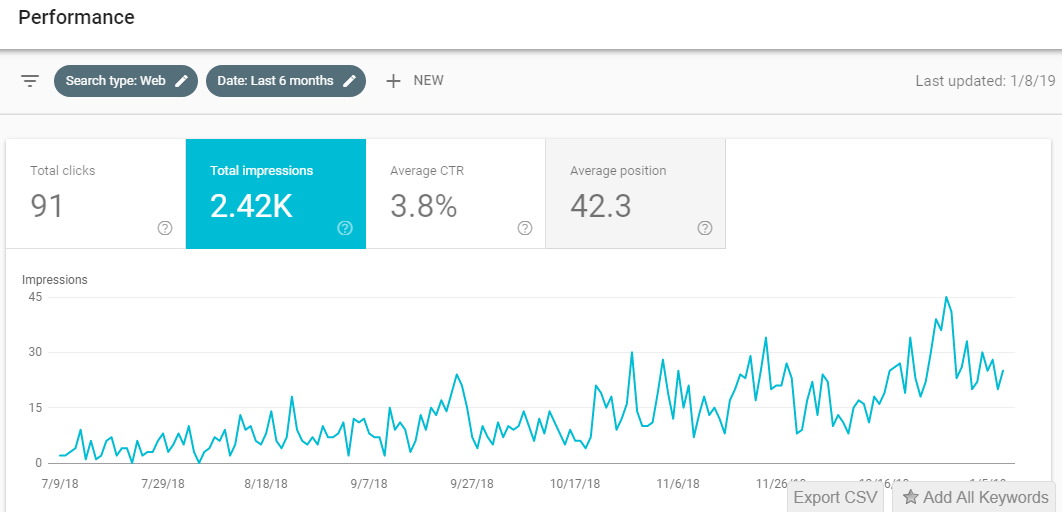This screenshot has width=1062, height=512.
Task: Click the Add All Keywords button
Action: (976, 497)
